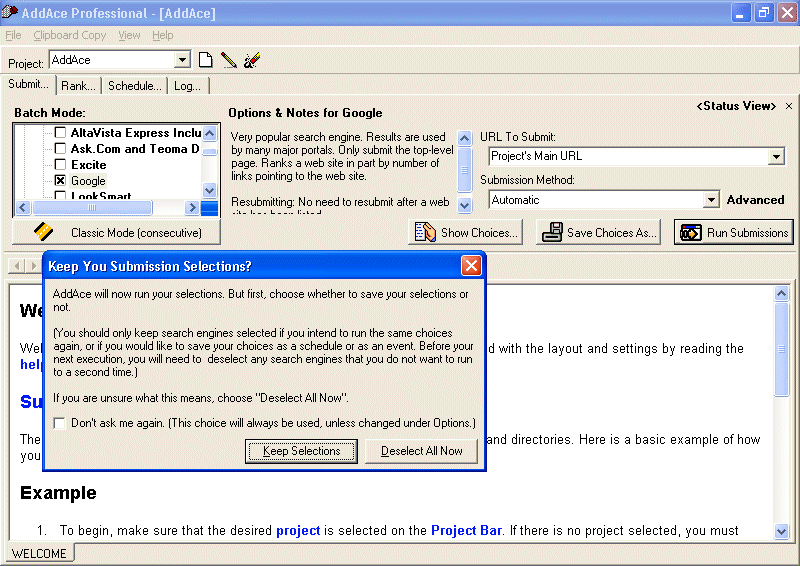Check the Excite checkbox
Image resolution: width=800 pixels, height=566 pixels.
60,164
